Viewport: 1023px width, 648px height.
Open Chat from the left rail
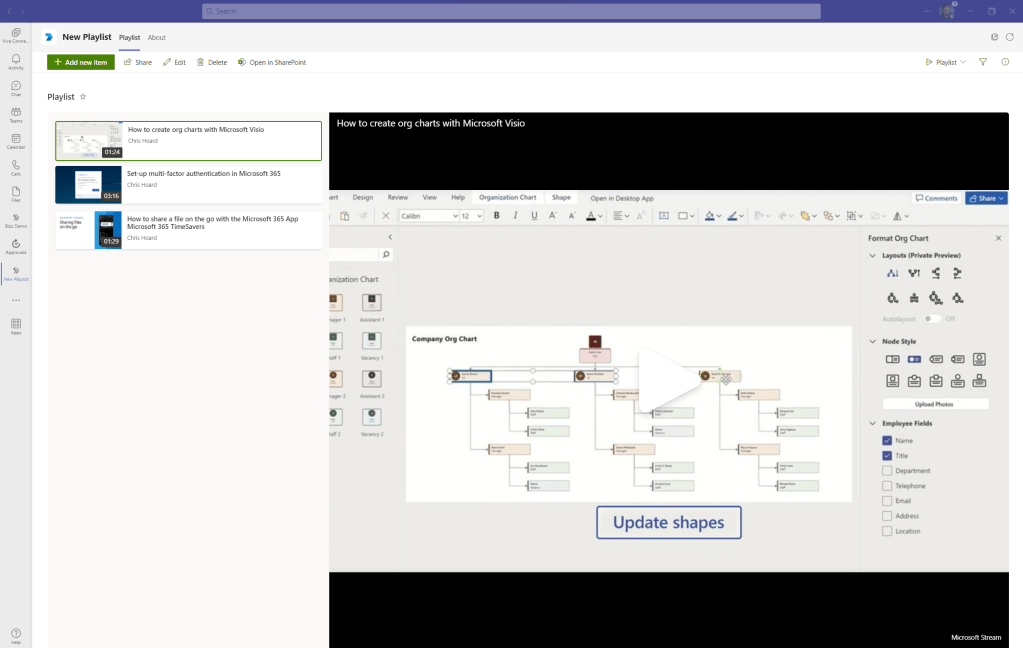(x=15, y=88)
